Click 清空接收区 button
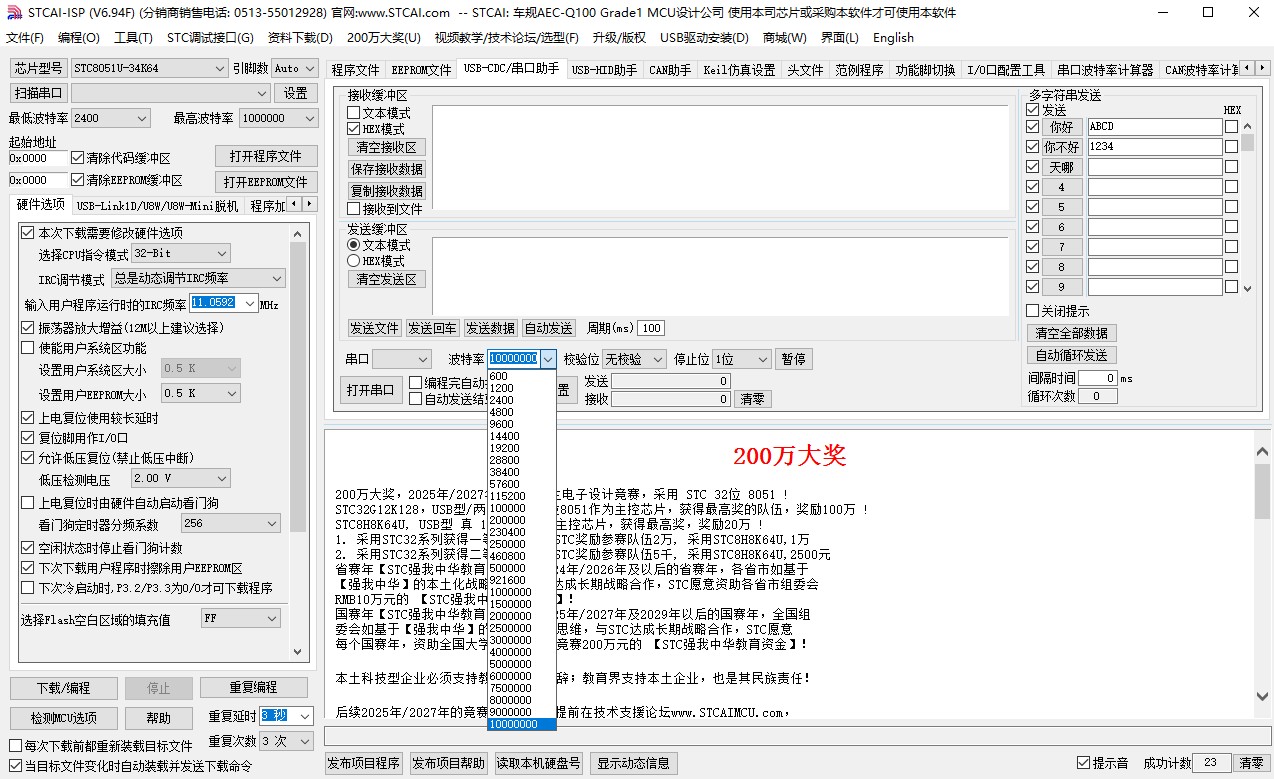 (x=387, y=147)
